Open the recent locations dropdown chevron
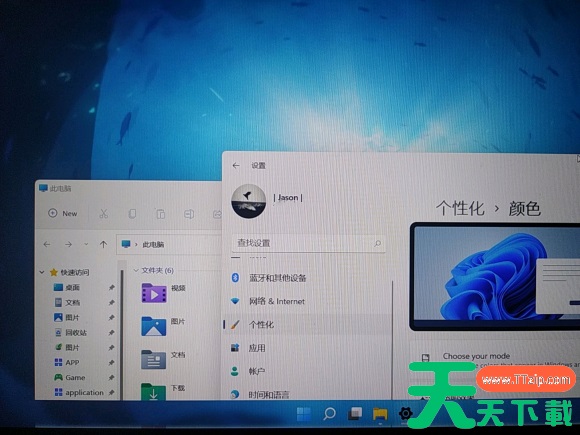This screenshot has height=435, width=580. (x=86, y=244)
